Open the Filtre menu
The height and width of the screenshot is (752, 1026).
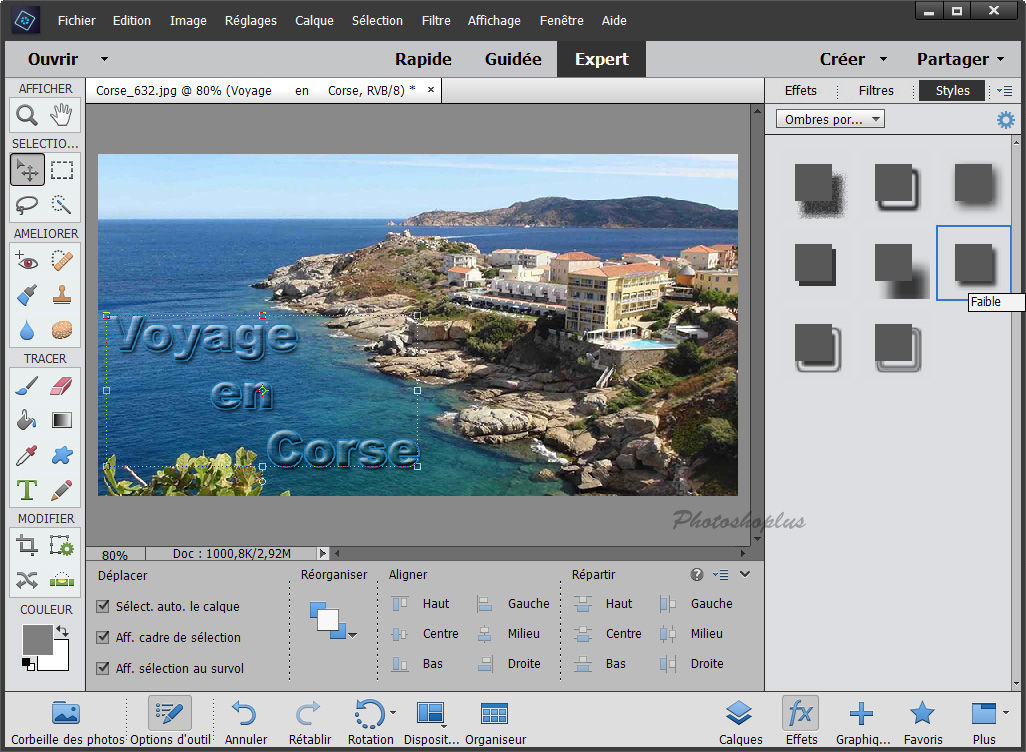tap(436, 20)
